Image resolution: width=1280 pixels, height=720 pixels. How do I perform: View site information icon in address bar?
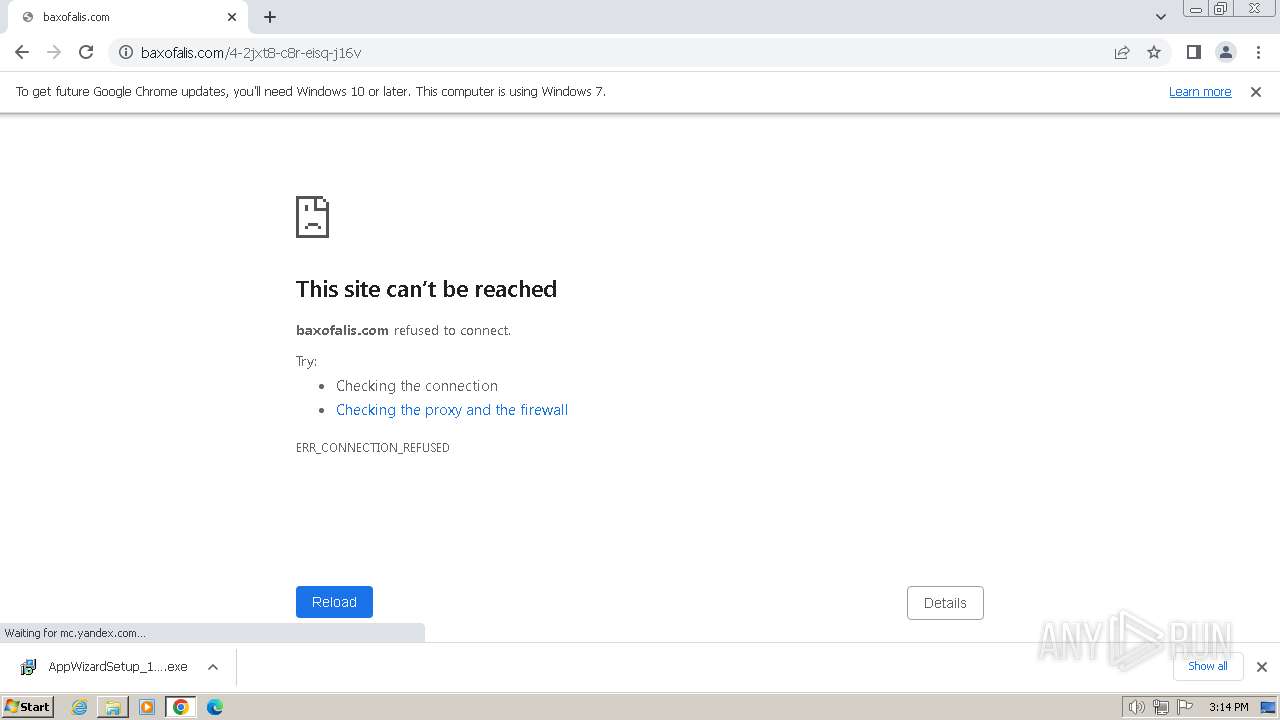click(126, 52)
